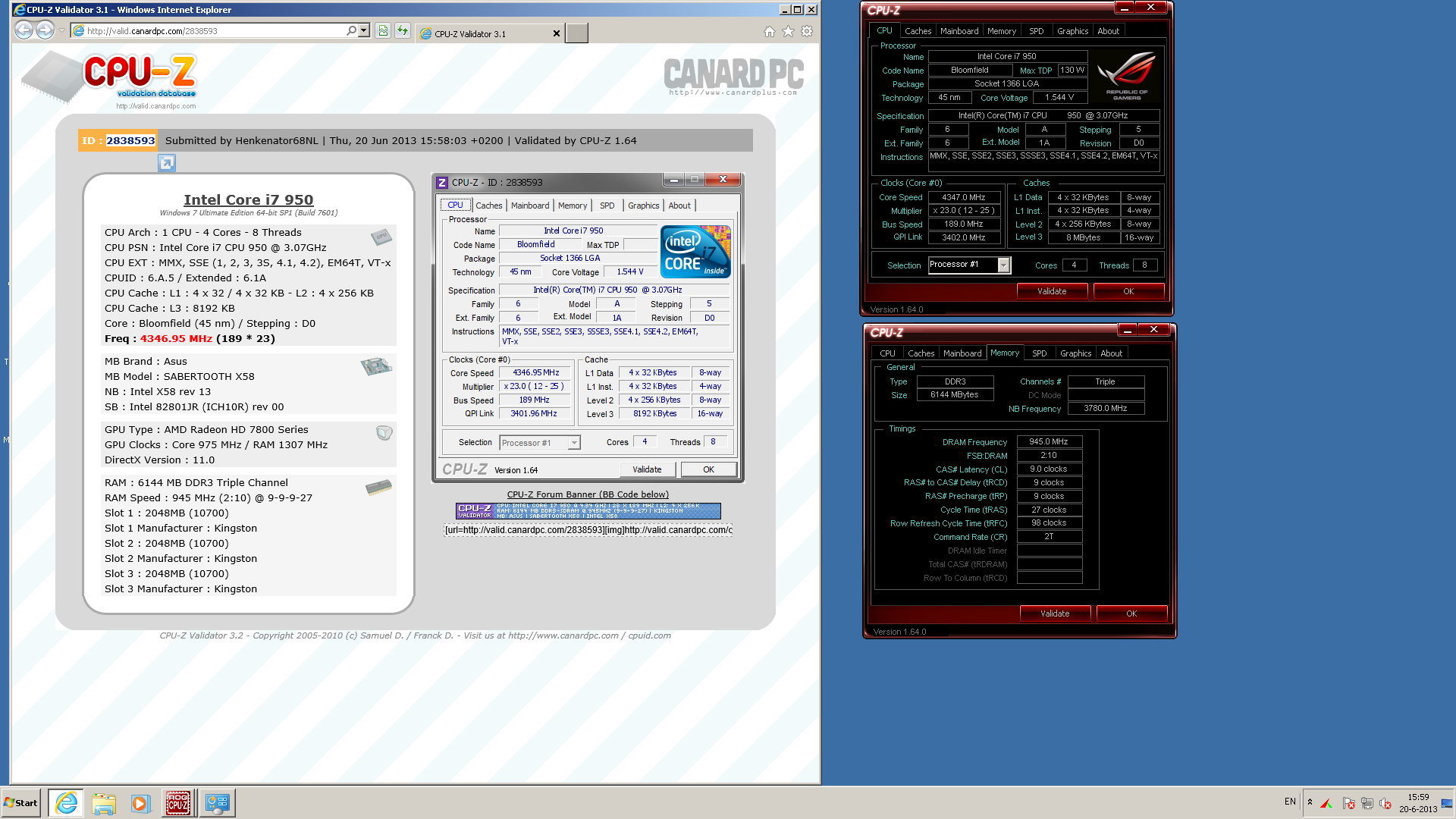Open the IE Home icon

coord(770,31)
